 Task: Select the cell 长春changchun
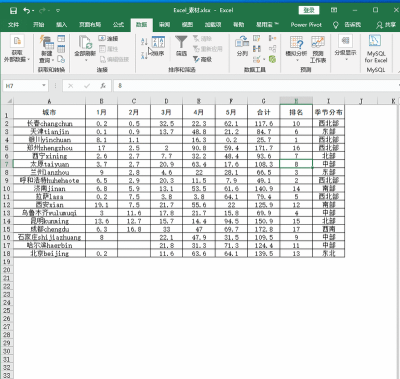tap(49, 123)
